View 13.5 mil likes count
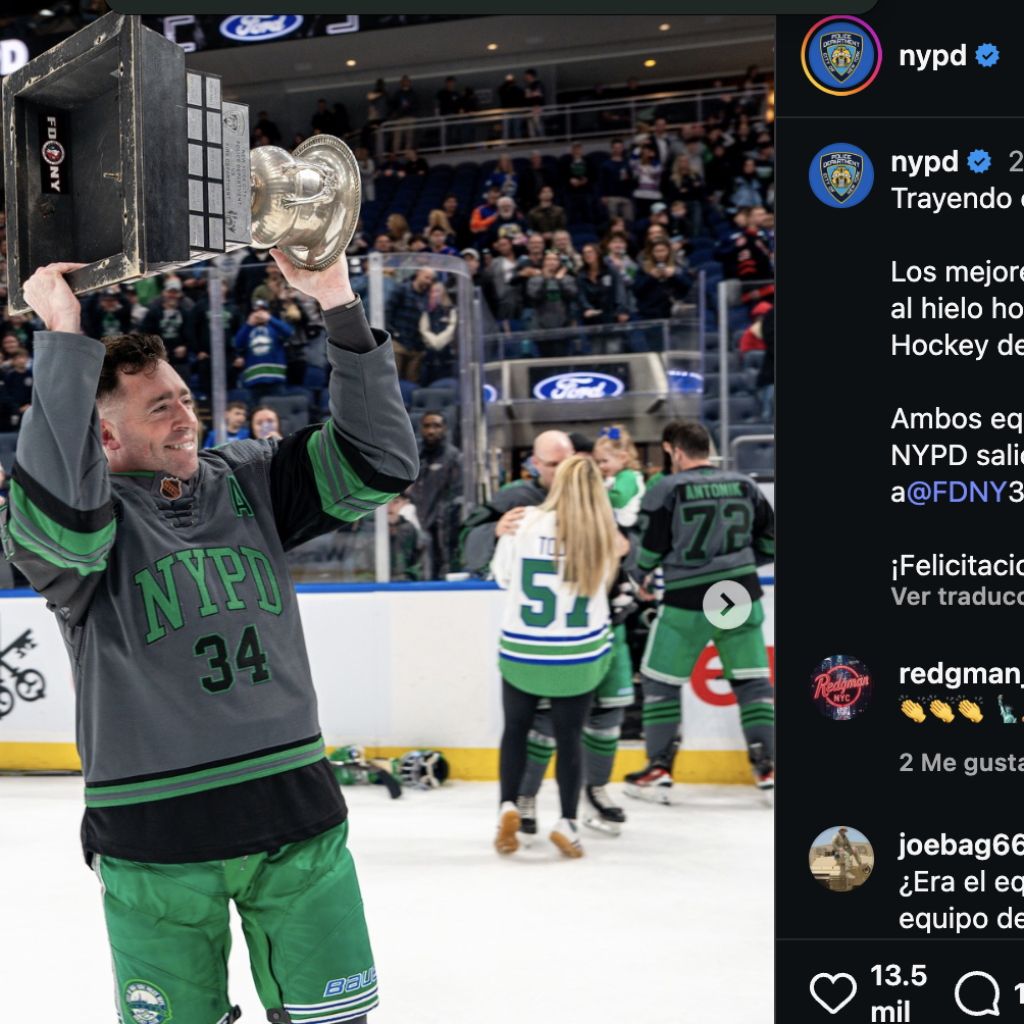This screenshot has height=1024, width=1024. pos(899,993)
